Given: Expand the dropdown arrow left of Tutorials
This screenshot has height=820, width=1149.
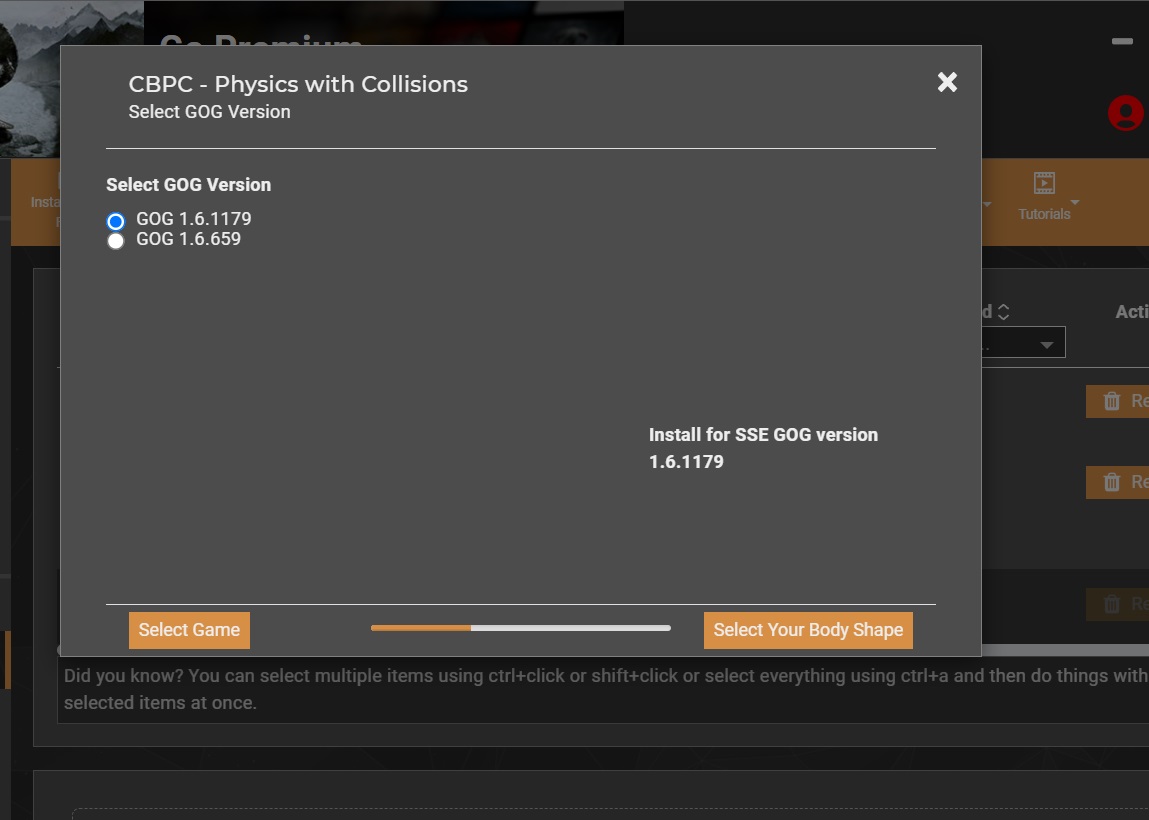Looking at the screenshot, I should (x=986, y=204).
